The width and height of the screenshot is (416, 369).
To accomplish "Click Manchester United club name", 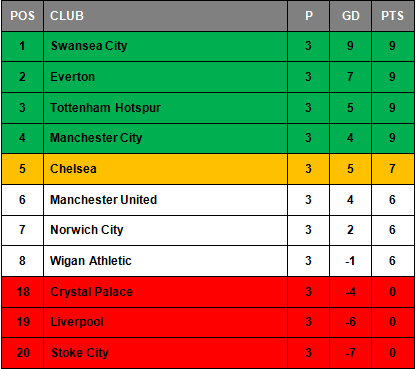I will [104, 200].
